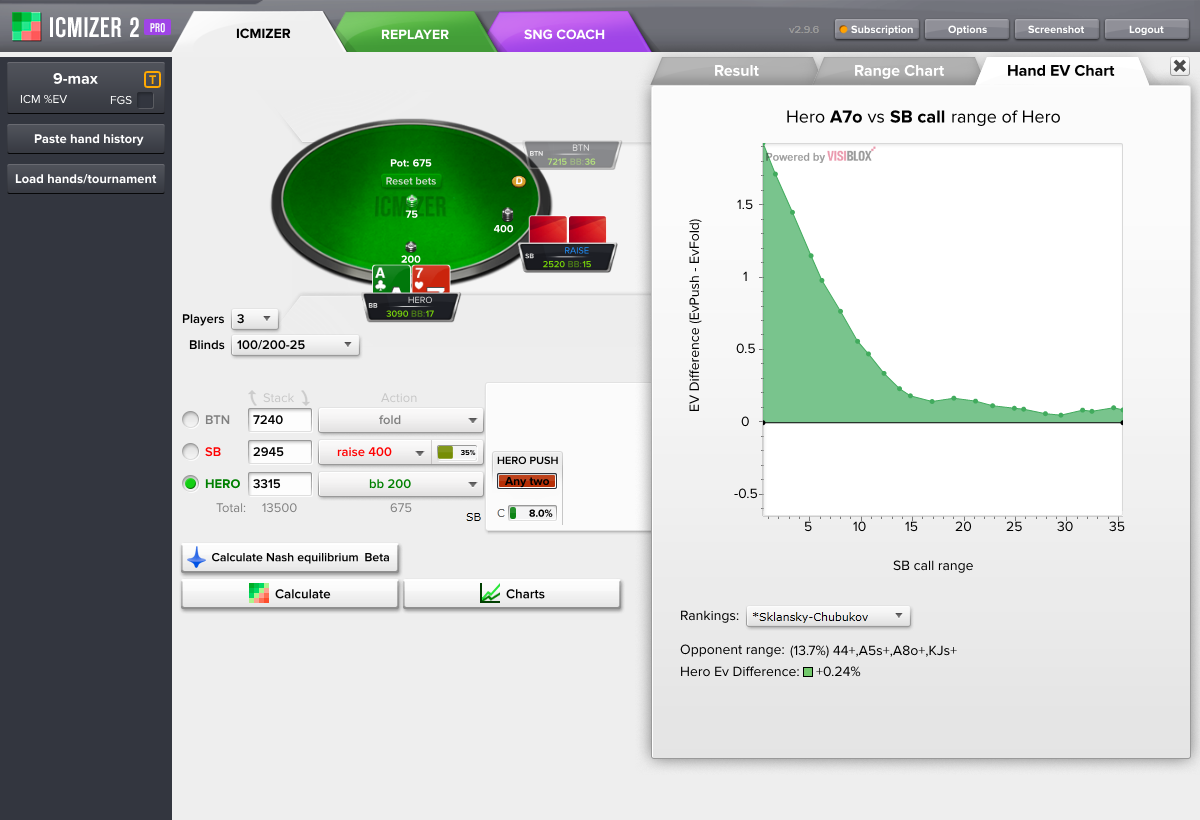This screenshot has height=820, width=1200.
Task: Click Hero's 7 of hearts card
Action: (431, 279)
